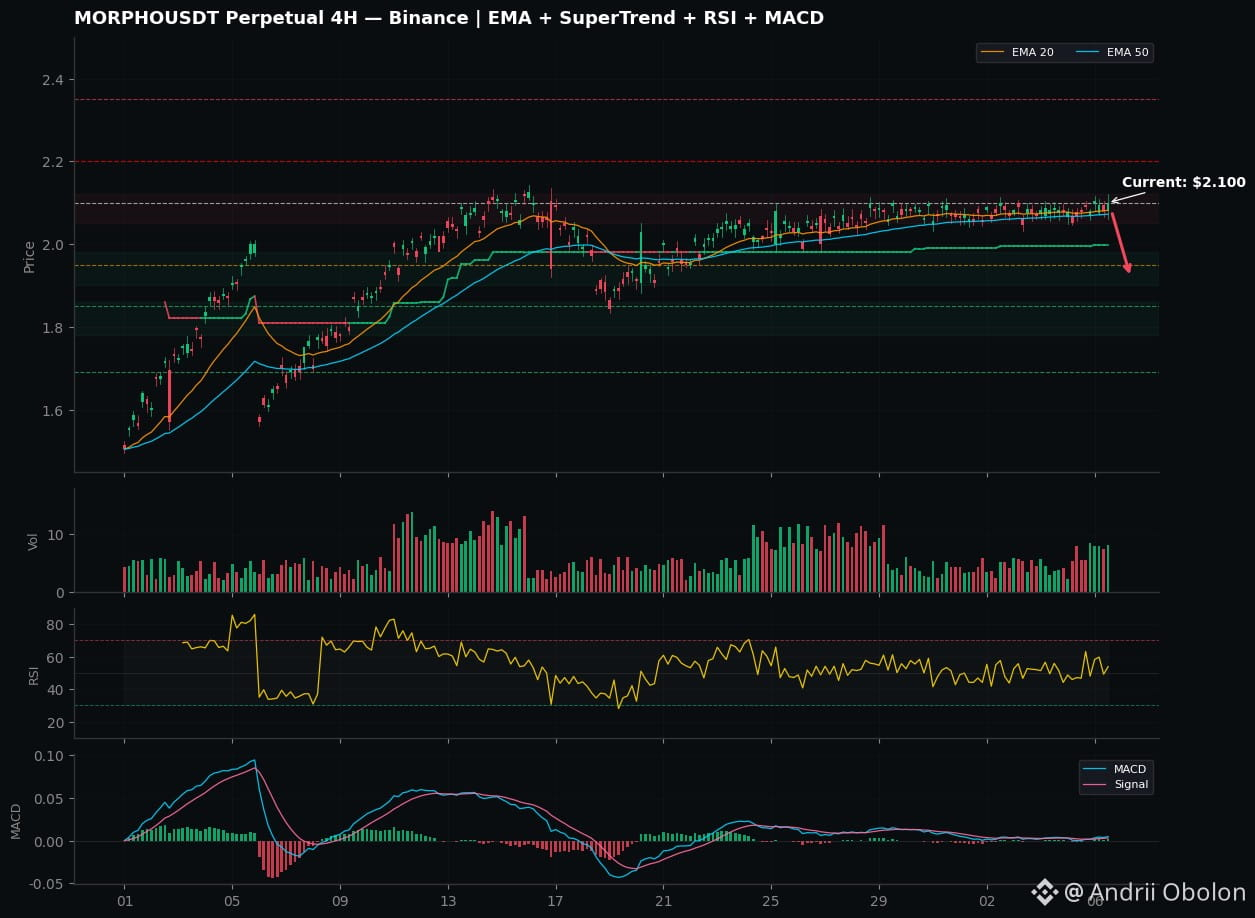
Task: Click the 13 date tick on the x-axis
Action: [x=448, y=902]
